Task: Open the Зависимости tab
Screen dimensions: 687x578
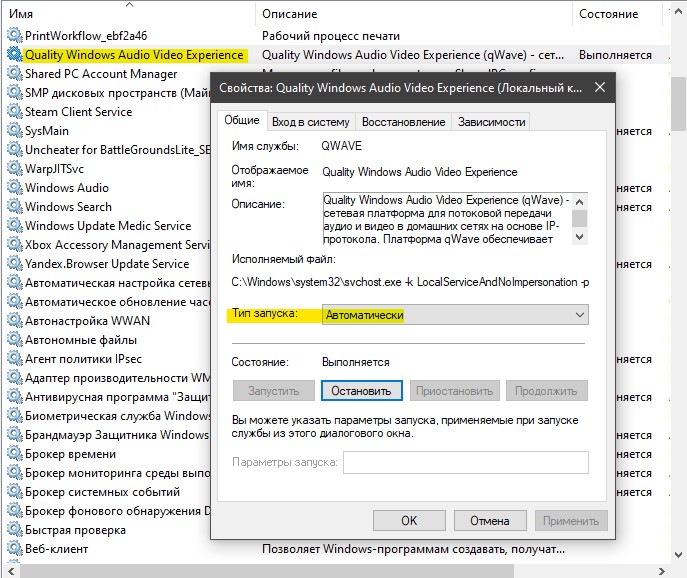Action: 491,122
